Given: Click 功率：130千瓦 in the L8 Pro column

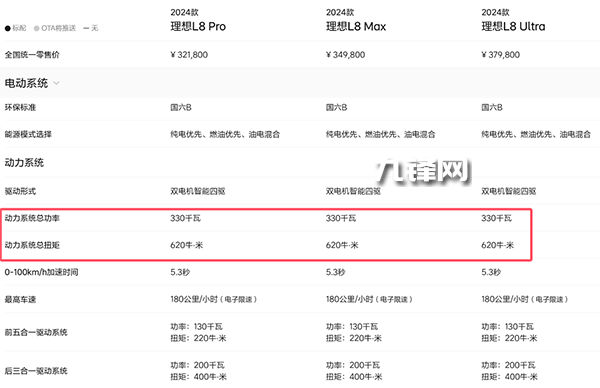Looking at the screenshot, I should coord(197,326).
